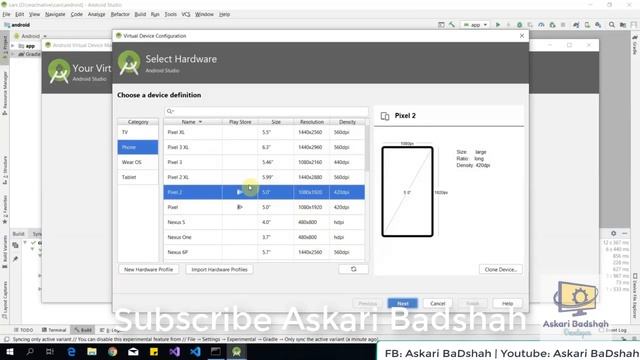Select the Pixel 3 XL device row
Viewport: 640px width, 360px height.
(x=264, y=147)
